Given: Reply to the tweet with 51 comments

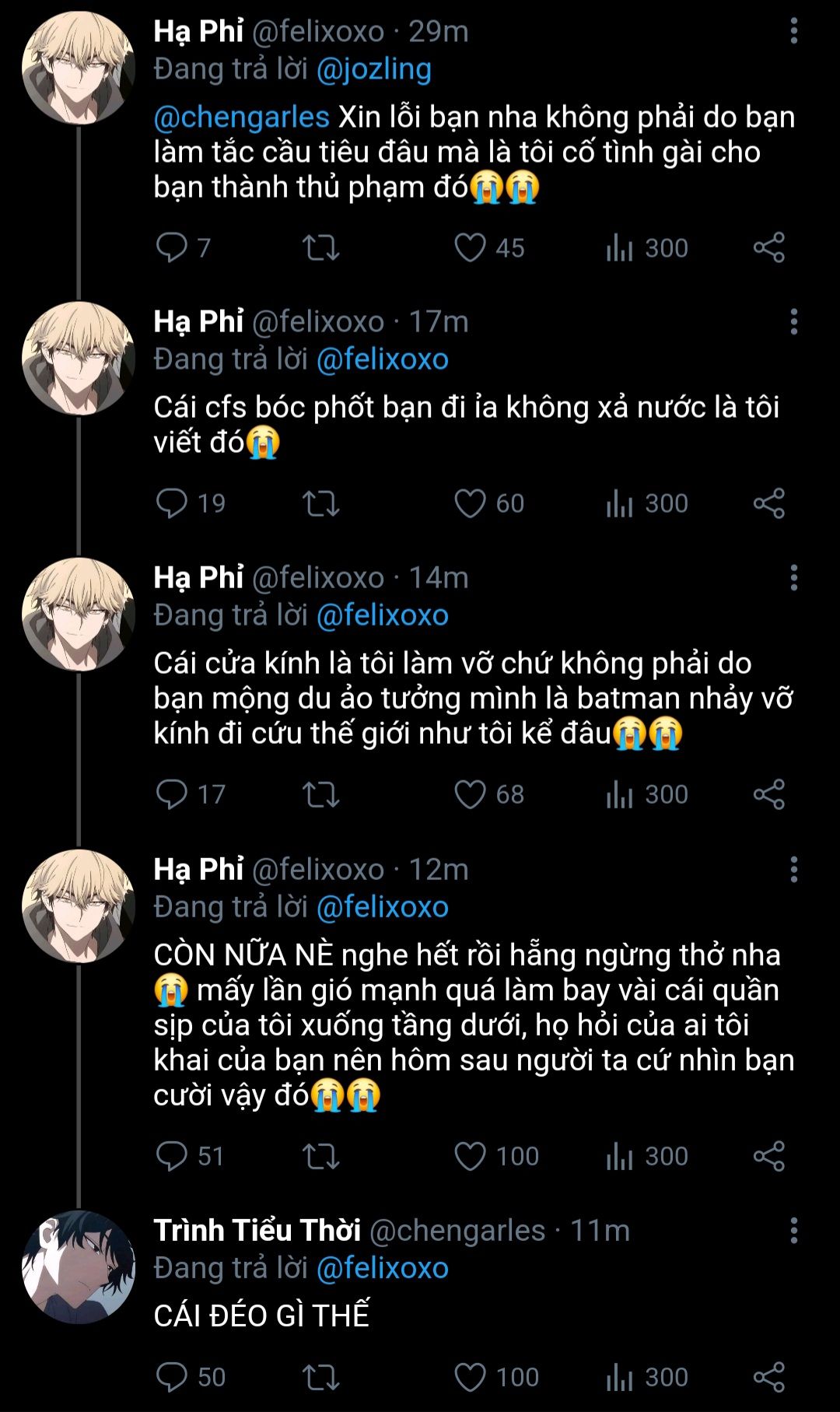Looking at the screenshot, I should click(x=171, y=1156).
